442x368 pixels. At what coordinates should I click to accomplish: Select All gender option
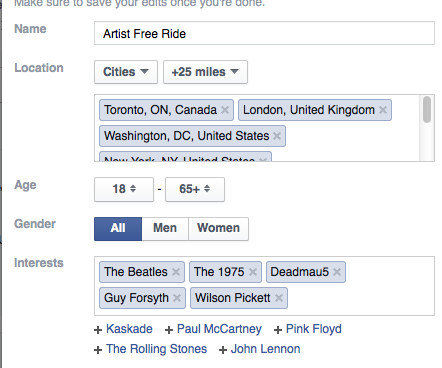coord(118,229)
